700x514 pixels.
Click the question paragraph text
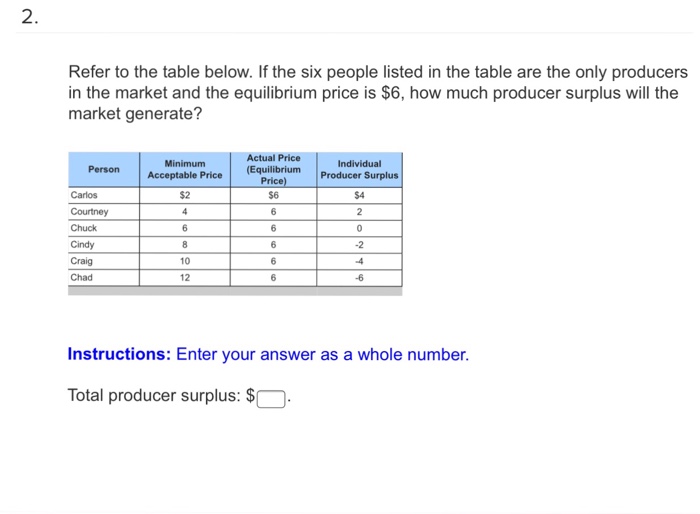pos(378,92)
